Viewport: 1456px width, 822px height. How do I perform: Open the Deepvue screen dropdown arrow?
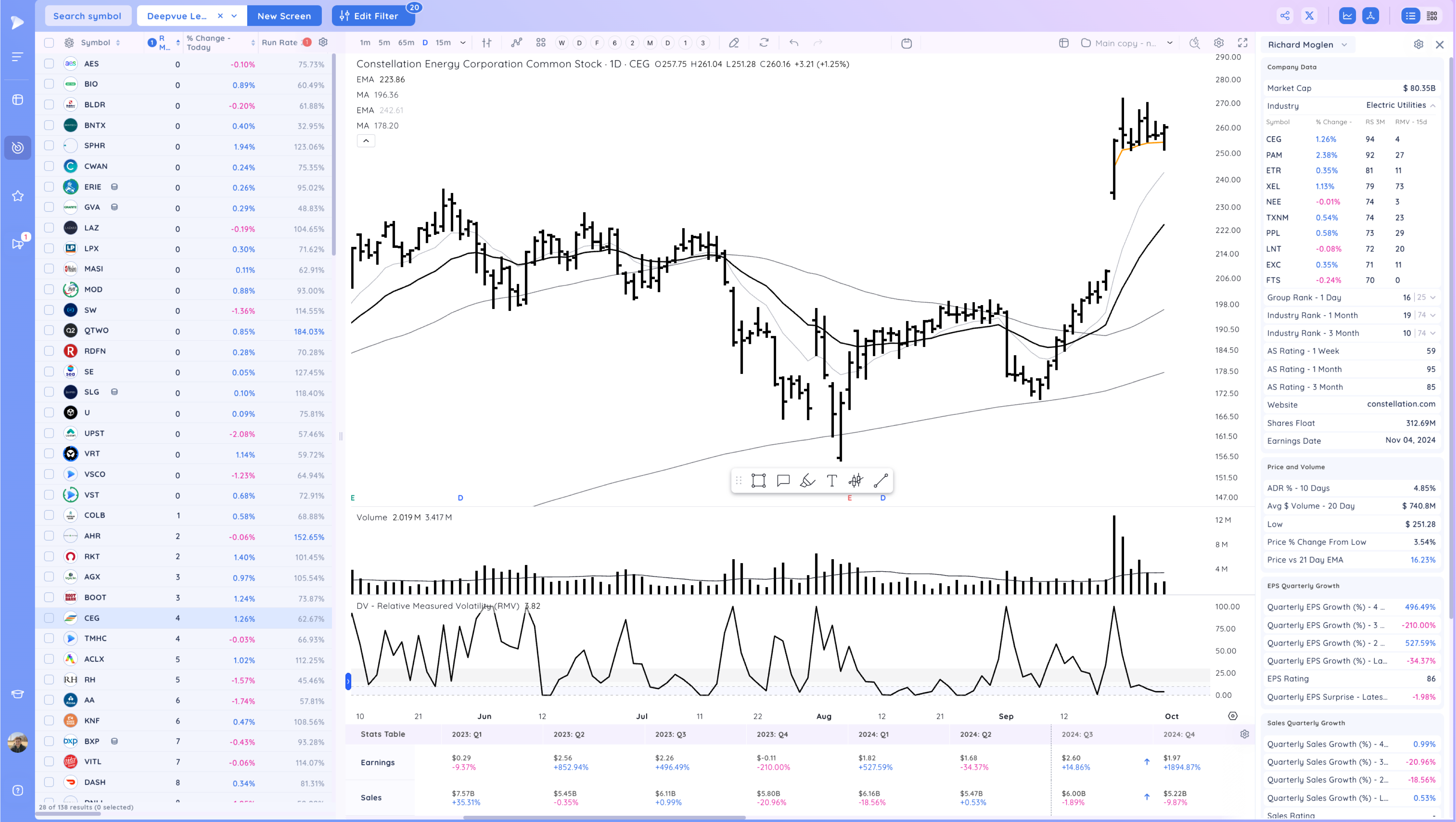(234, 16)
